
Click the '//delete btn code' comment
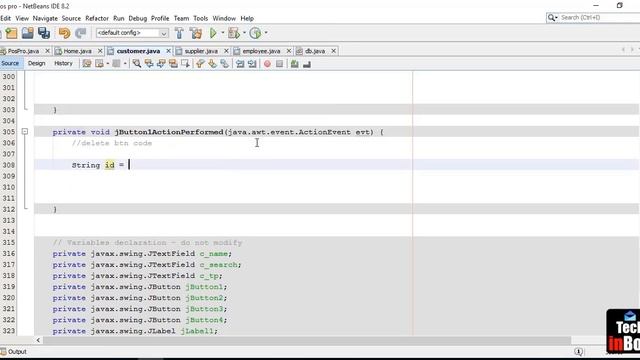(112, 143)
